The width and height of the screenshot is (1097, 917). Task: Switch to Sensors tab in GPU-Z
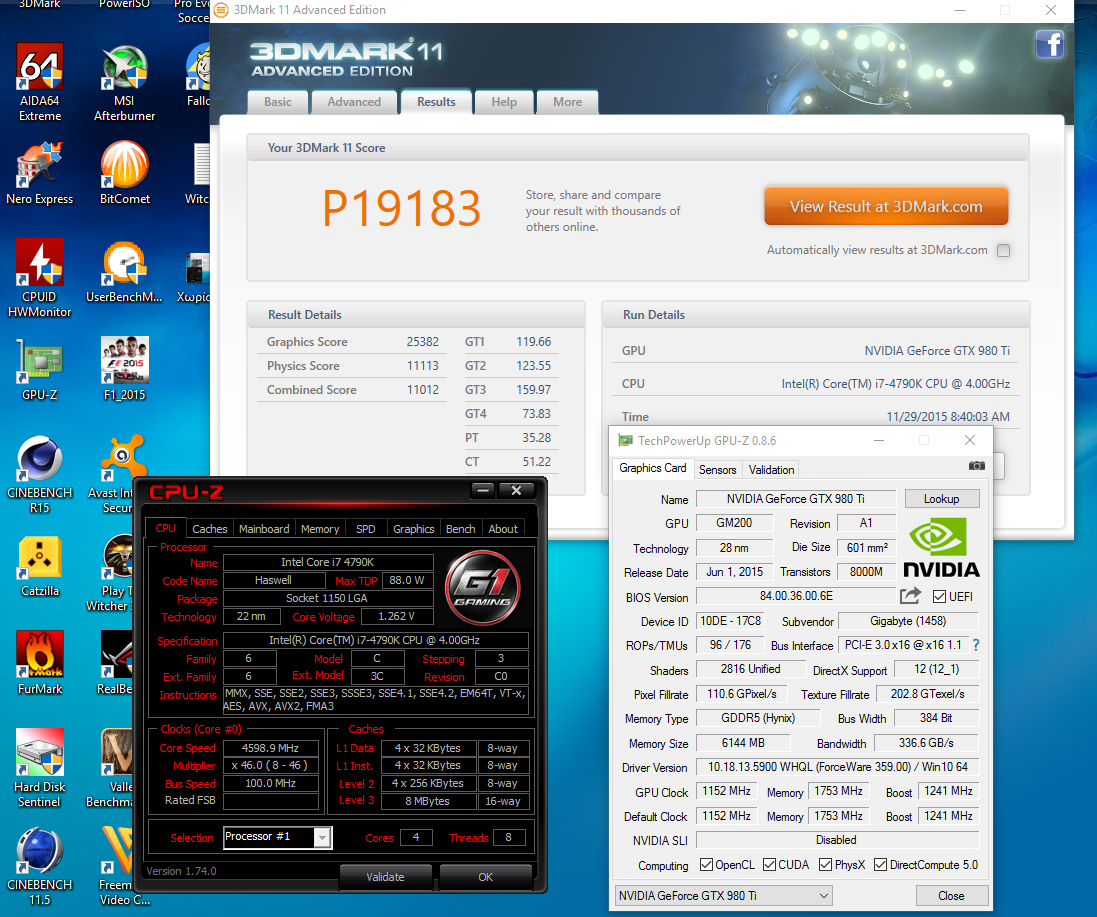(x=718, y=470)
